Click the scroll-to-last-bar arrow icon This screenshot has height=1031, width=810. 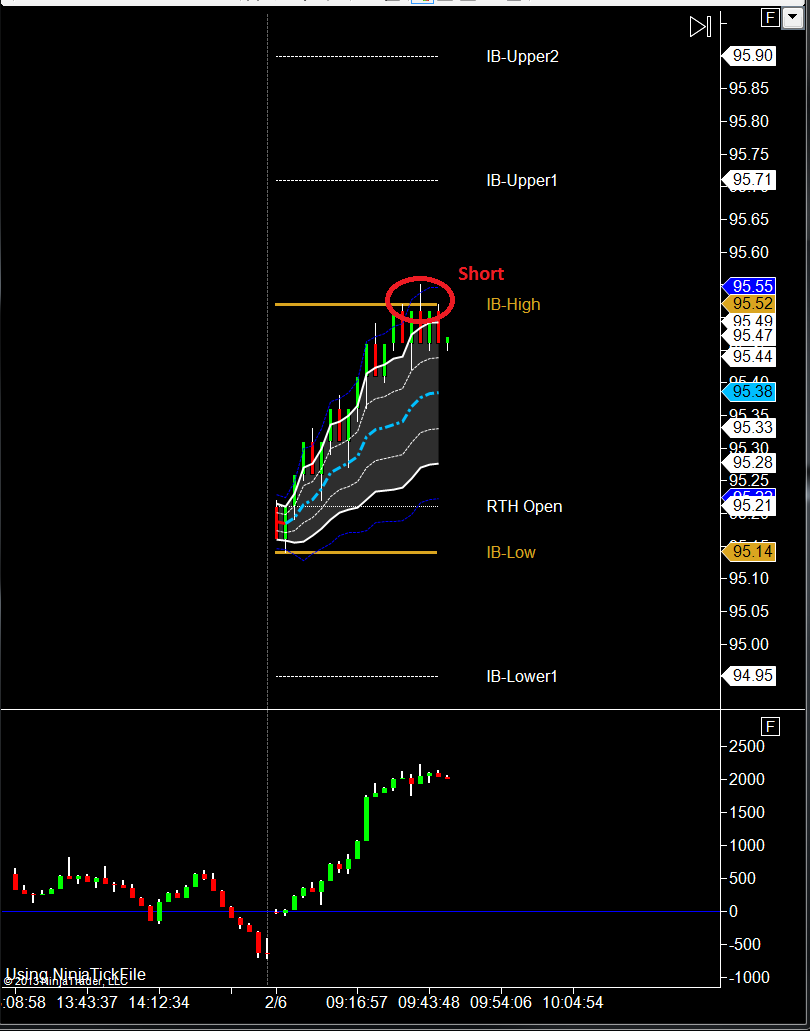(700, 26)
